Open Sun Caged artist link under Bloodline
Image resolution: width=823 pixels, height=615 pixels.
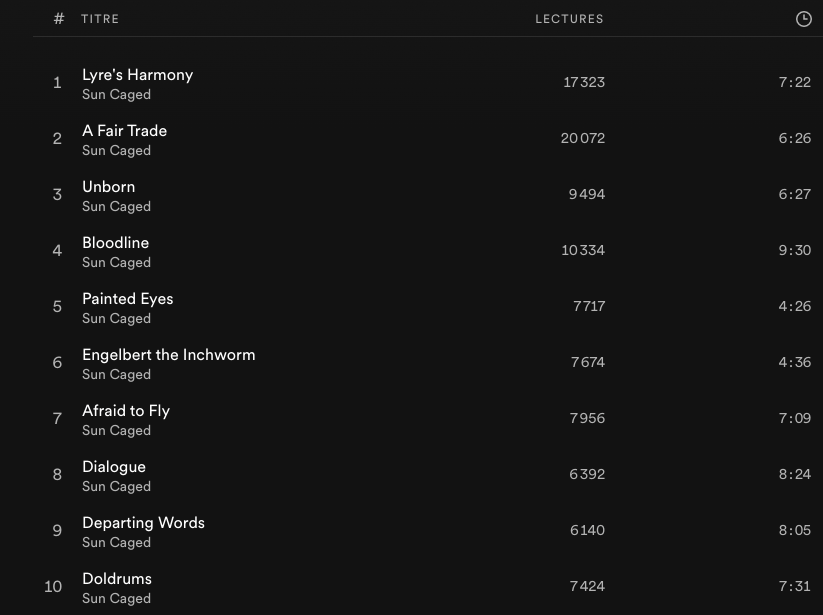pyautogui.click(x=116, y=263)
